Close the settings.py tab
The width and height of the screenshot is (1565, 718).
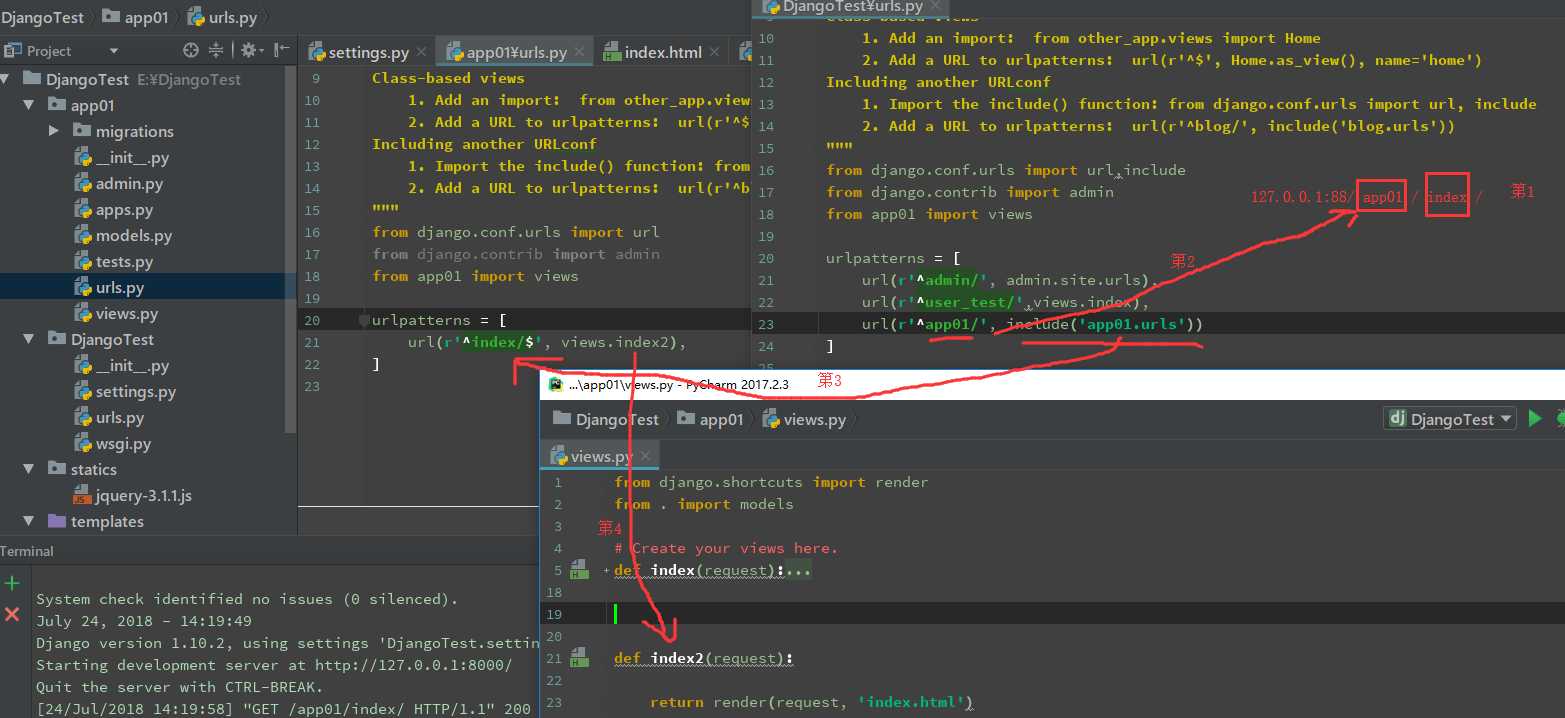pos(421,53)
